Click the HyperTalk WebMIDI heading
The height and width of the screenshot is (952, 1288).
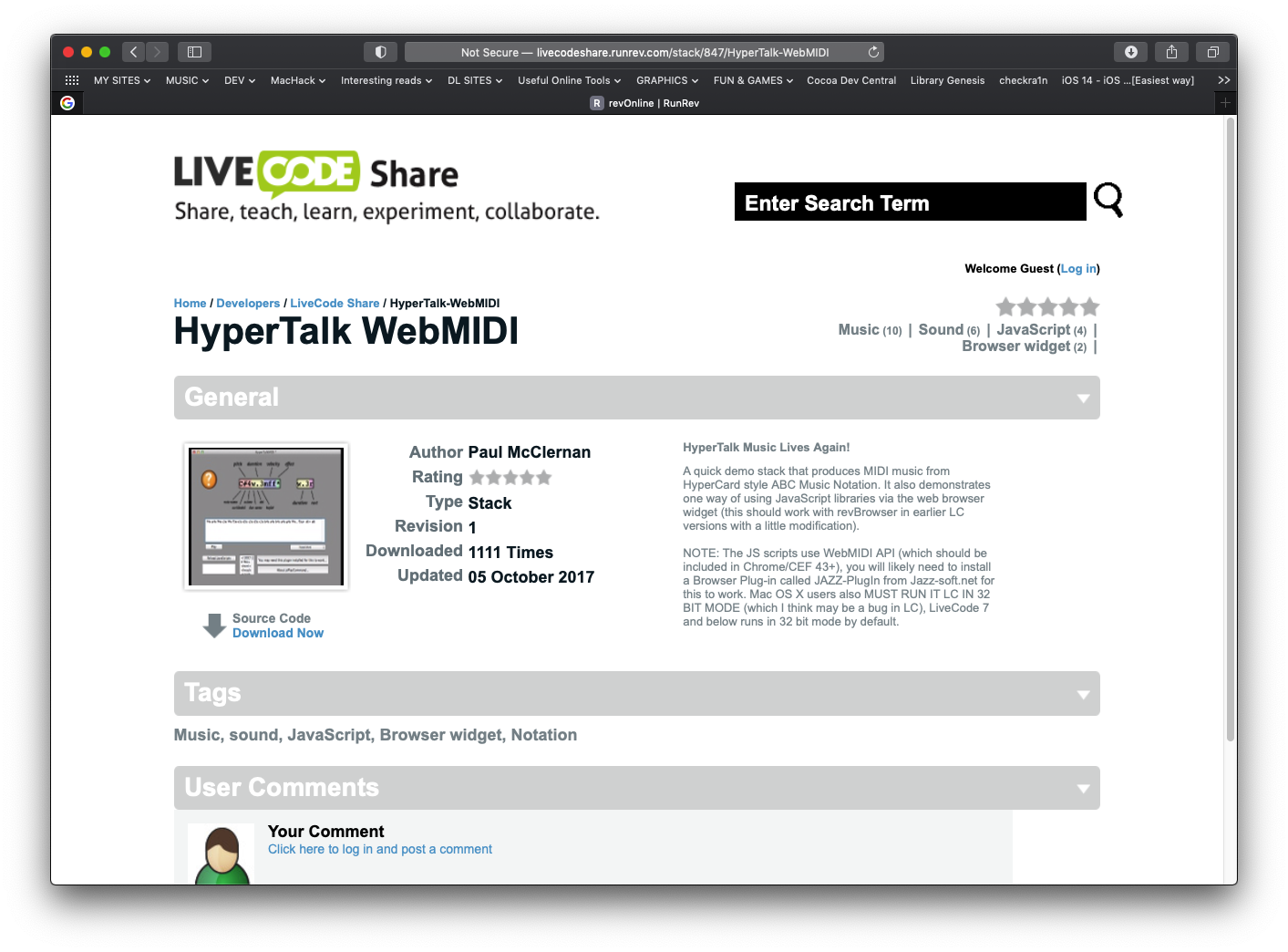346,331
